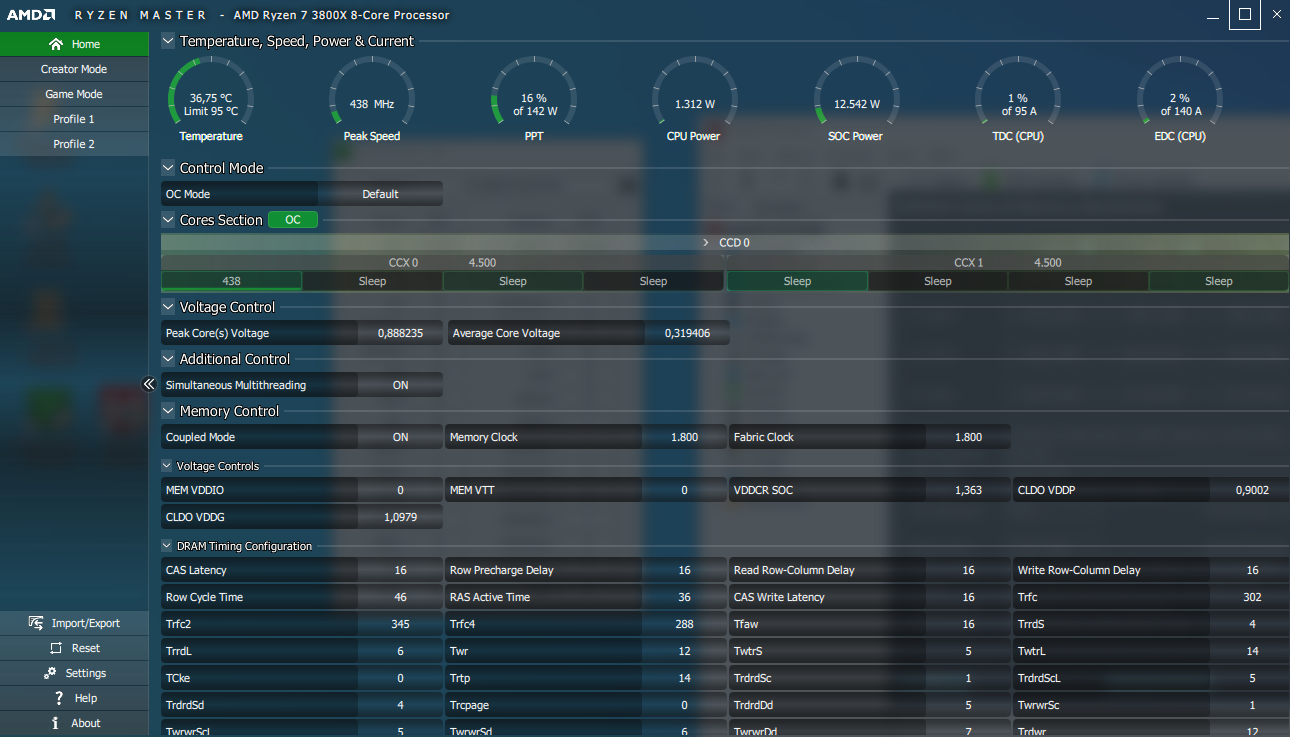This screenshot has width=1290, height=737.
Task: Click the AMD logo in title bar
Action: pos(31,15)
